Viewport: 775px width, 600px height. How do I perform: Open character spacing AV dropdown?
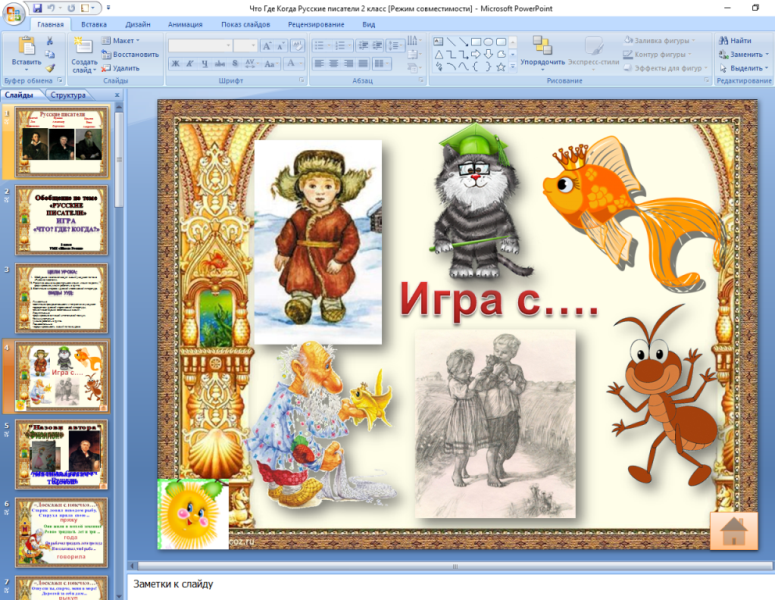tap(251, 63)
